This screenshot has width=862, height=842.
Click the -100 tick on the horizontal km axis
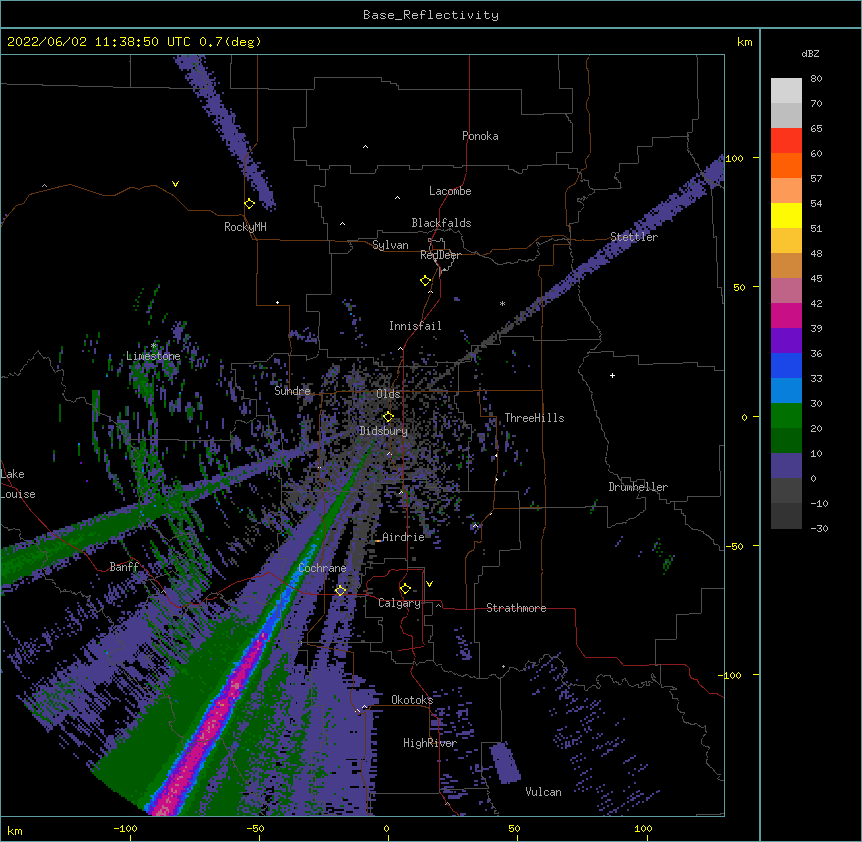tap(125, 828)
